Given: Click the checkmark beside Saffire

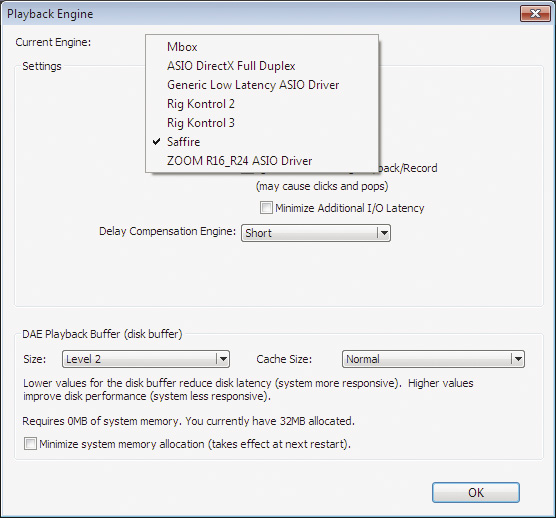Looking at the screenshot, I should [x=156, y=142].
